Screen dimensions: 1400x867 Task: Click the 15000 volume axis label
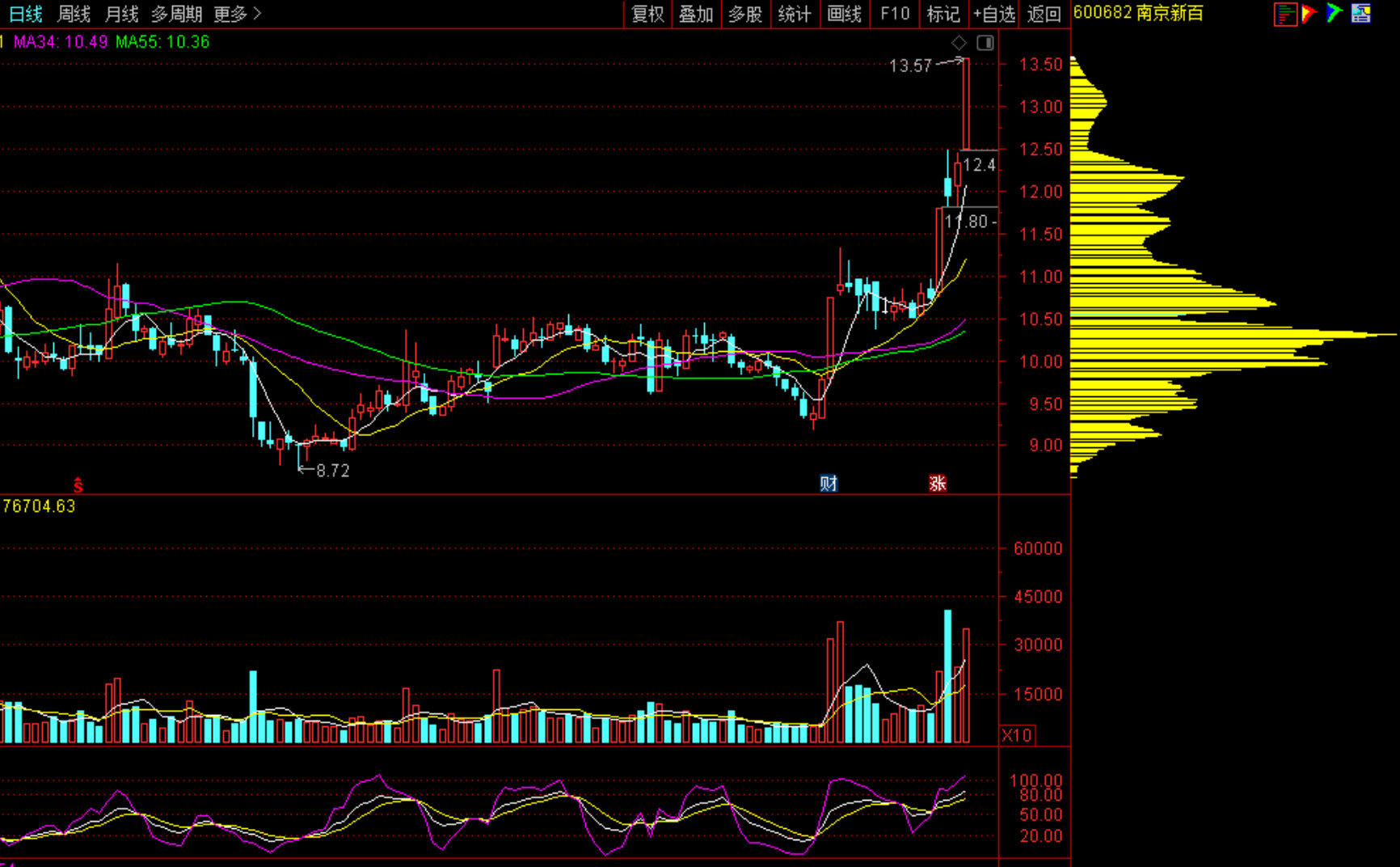pyautogui.click(x=1038, y=694)
